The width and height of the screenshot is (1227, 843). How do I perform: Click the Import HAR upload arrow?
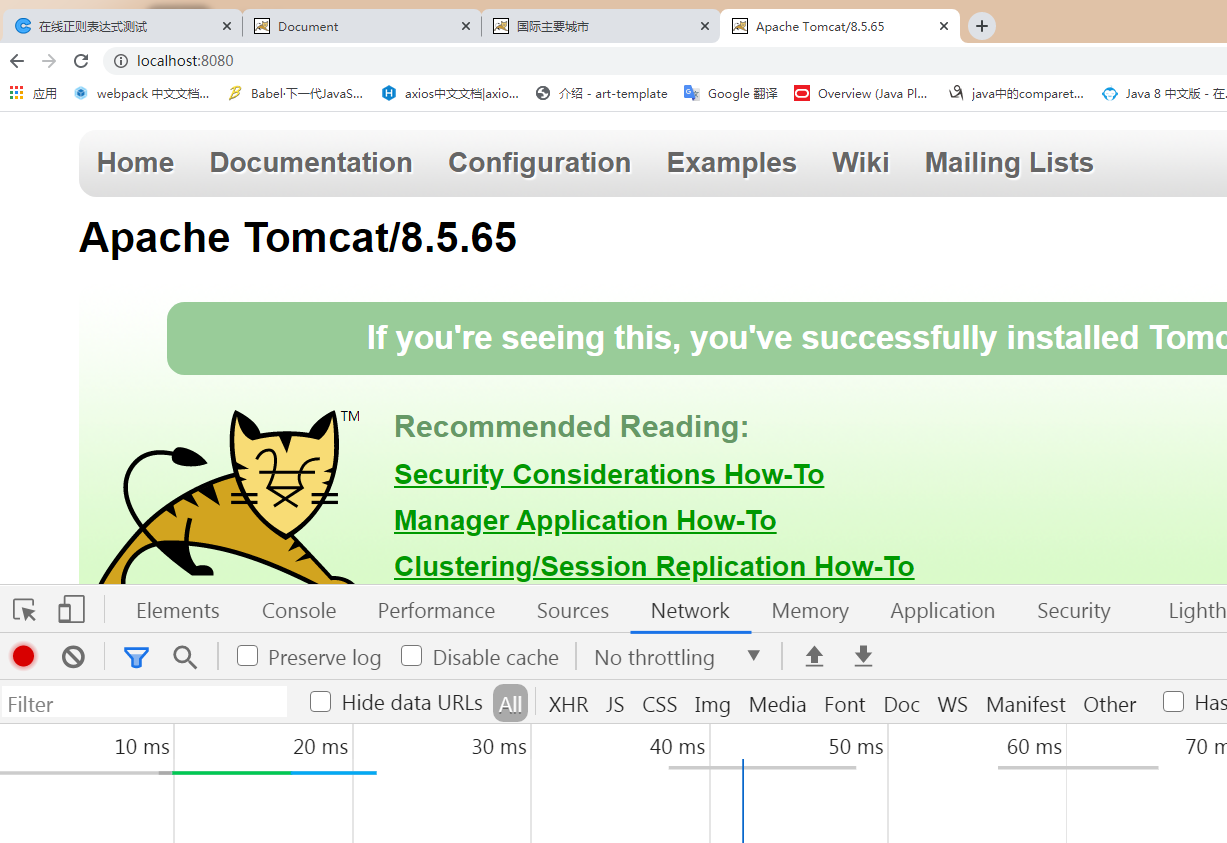click(x=814, y=657)
